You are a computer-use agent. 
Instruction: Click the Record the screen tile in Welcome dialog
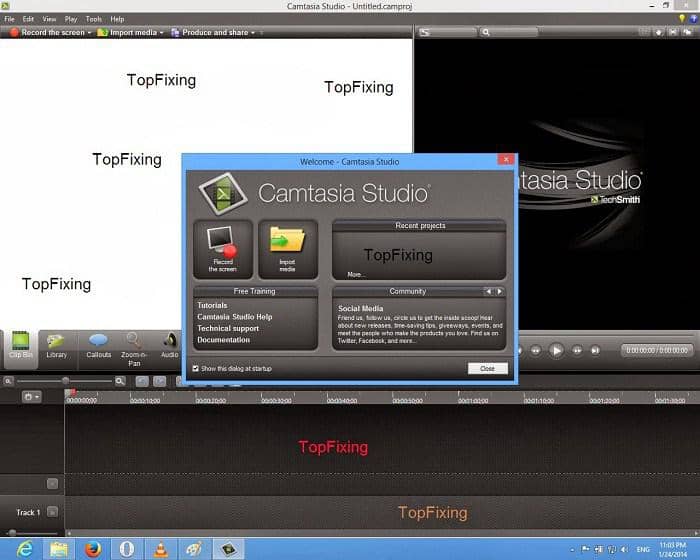(222, 249)
